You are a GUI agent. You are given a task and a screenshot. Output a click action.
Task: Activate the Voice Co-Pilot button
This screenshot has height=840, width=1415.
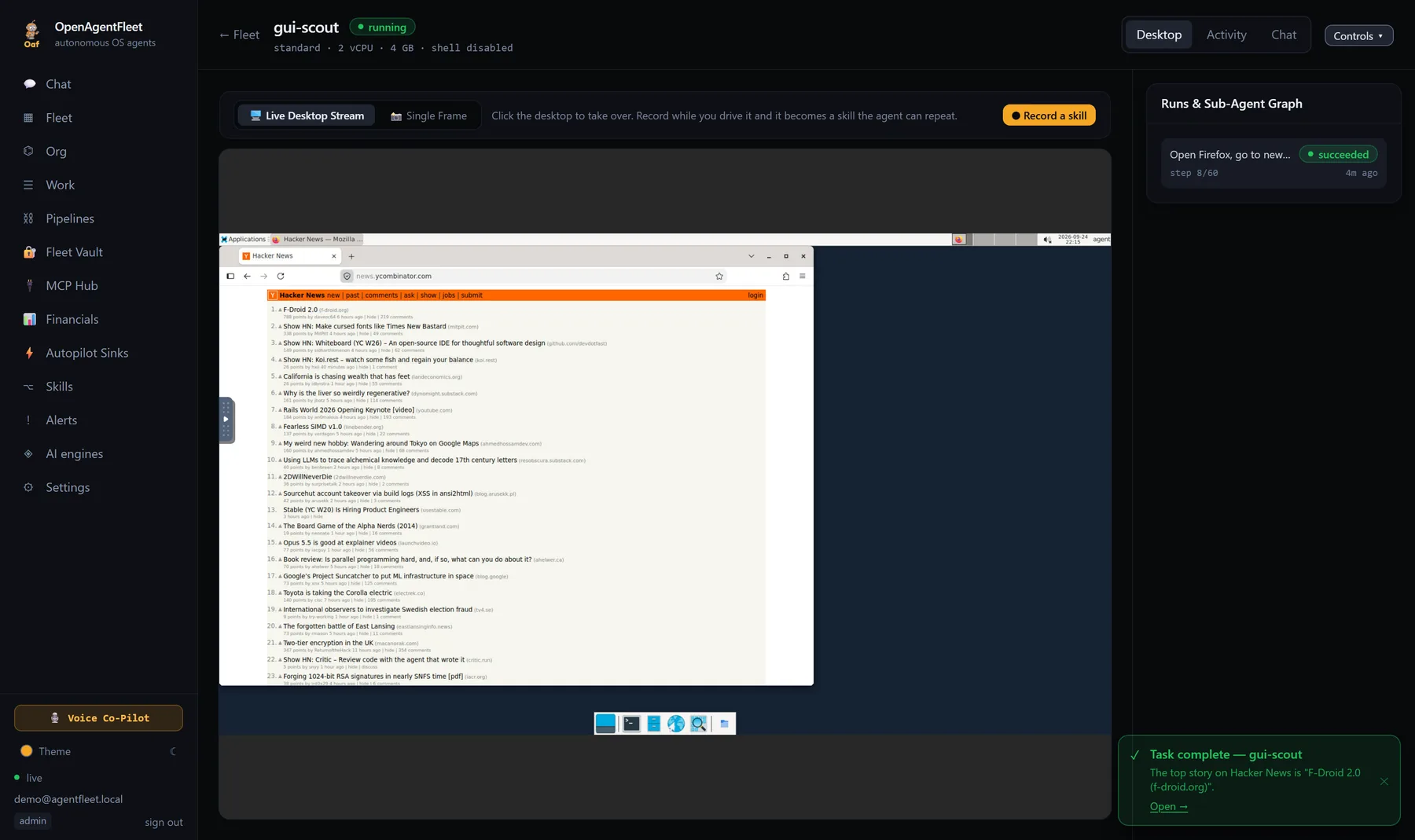98,718
